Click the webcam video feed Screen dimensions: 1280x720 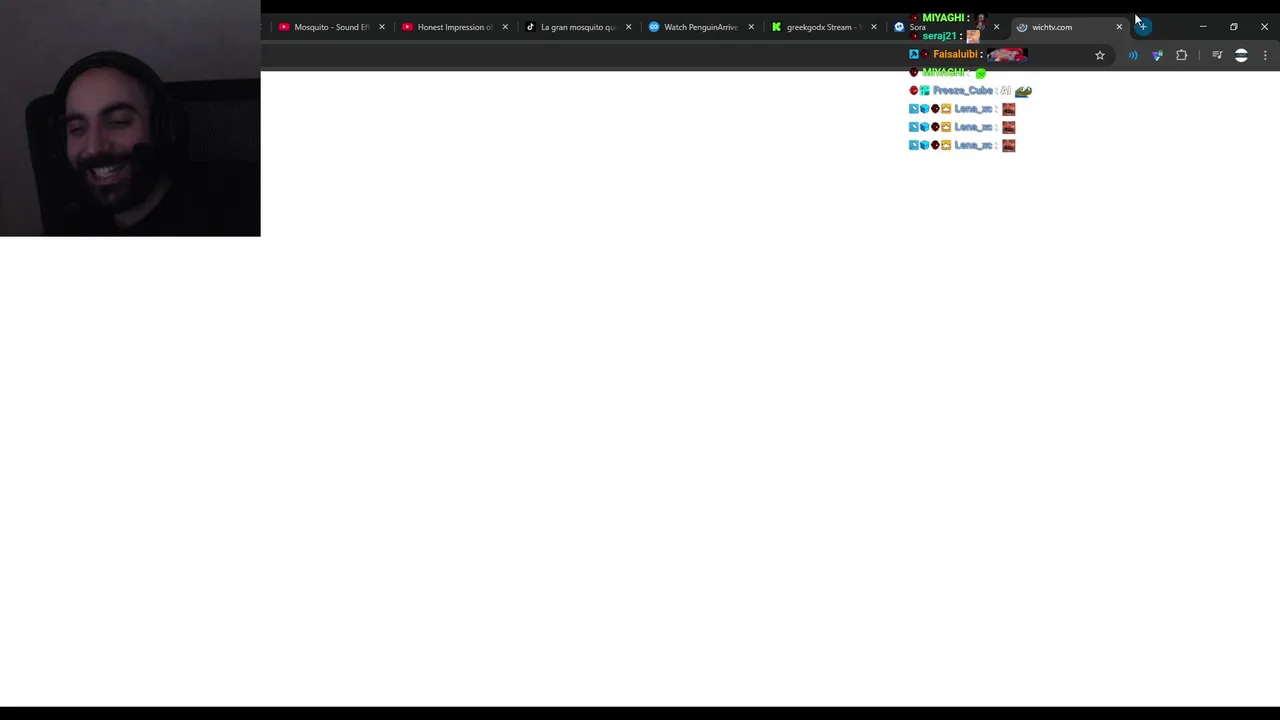pos(130,118)
